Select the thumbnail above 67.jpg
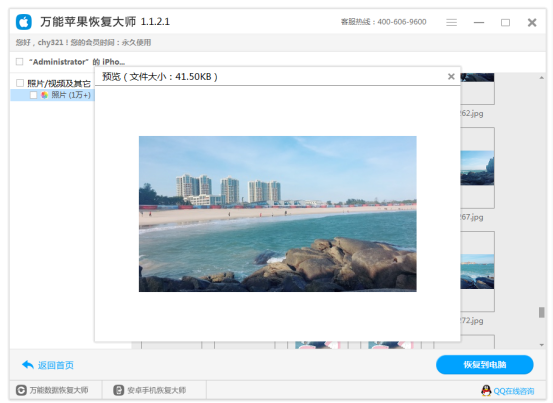This screenshot has height=403, width=553. (x=478, y=168)
